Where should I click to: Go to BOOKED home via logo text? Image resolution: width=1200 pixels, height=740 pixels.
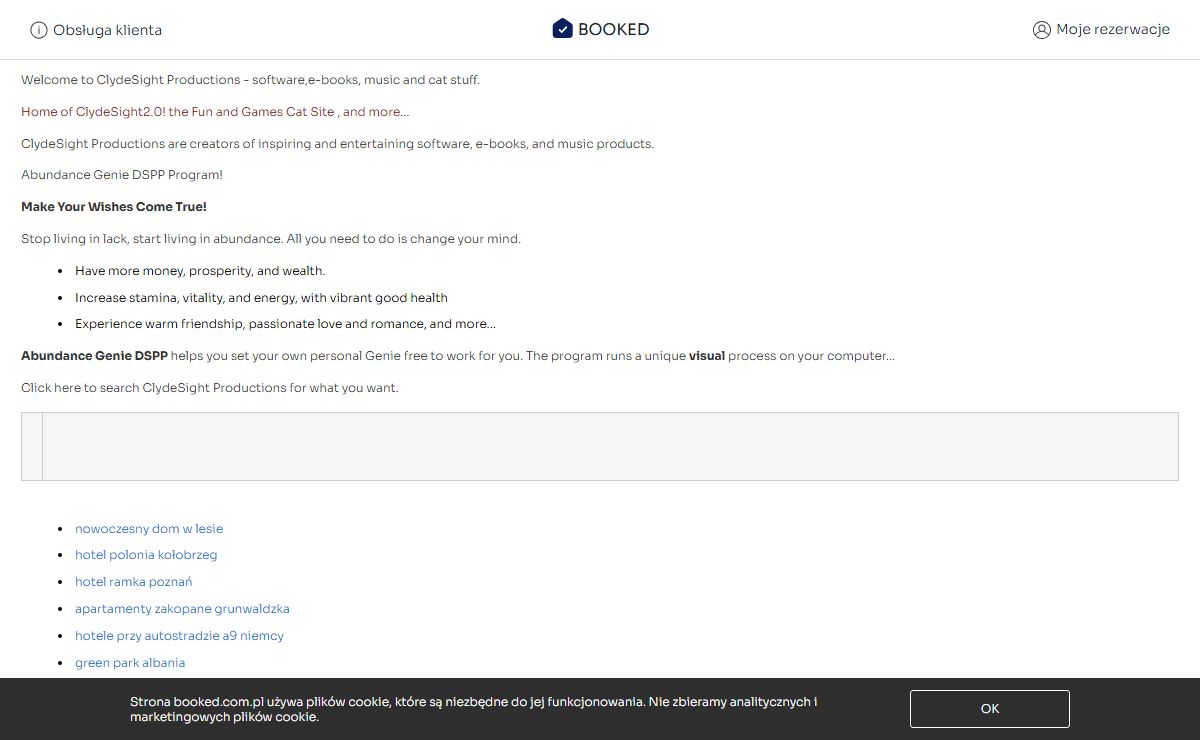614,30
